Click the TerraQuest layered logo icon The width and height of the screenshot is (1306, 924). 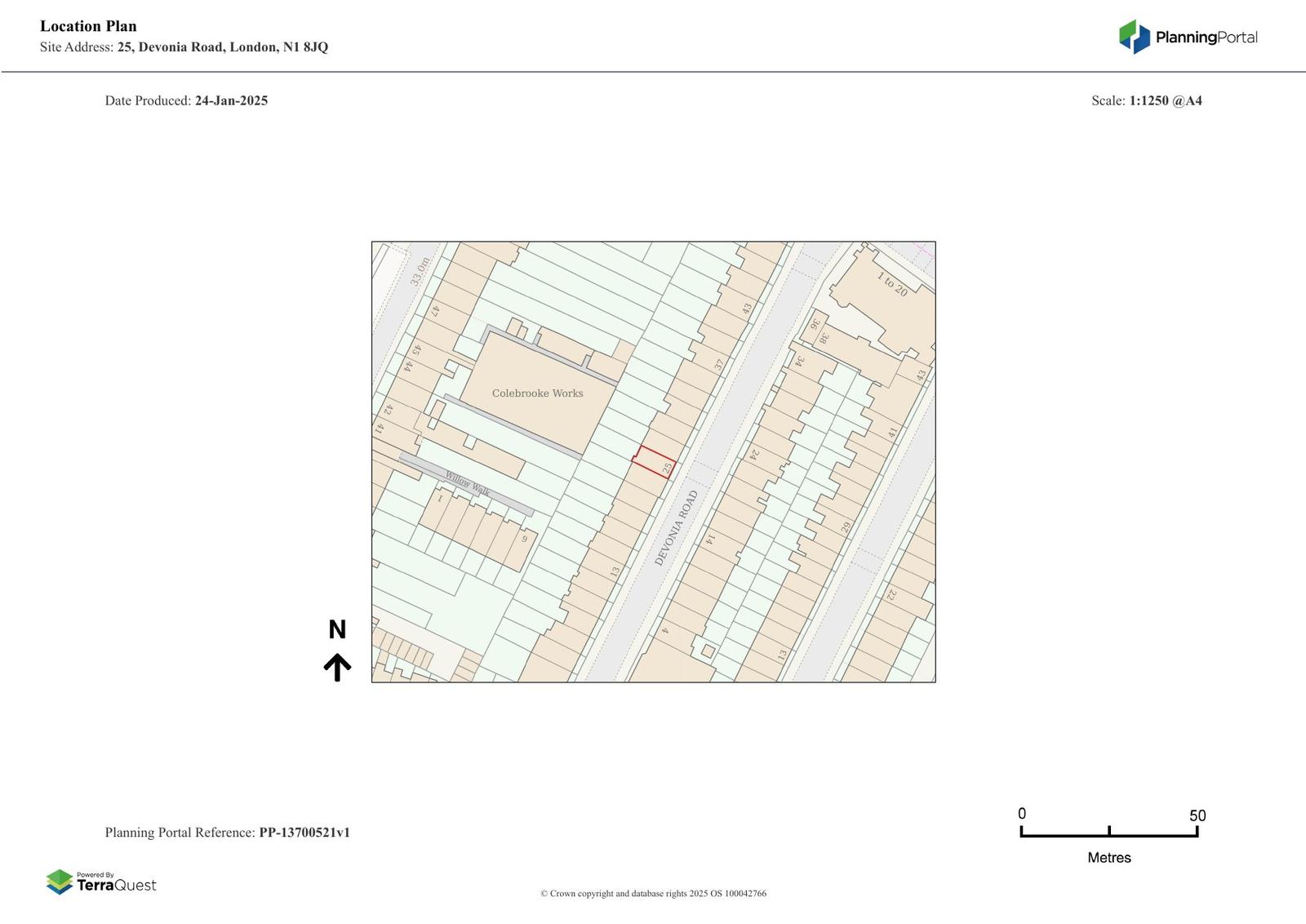tap(60, 882)
